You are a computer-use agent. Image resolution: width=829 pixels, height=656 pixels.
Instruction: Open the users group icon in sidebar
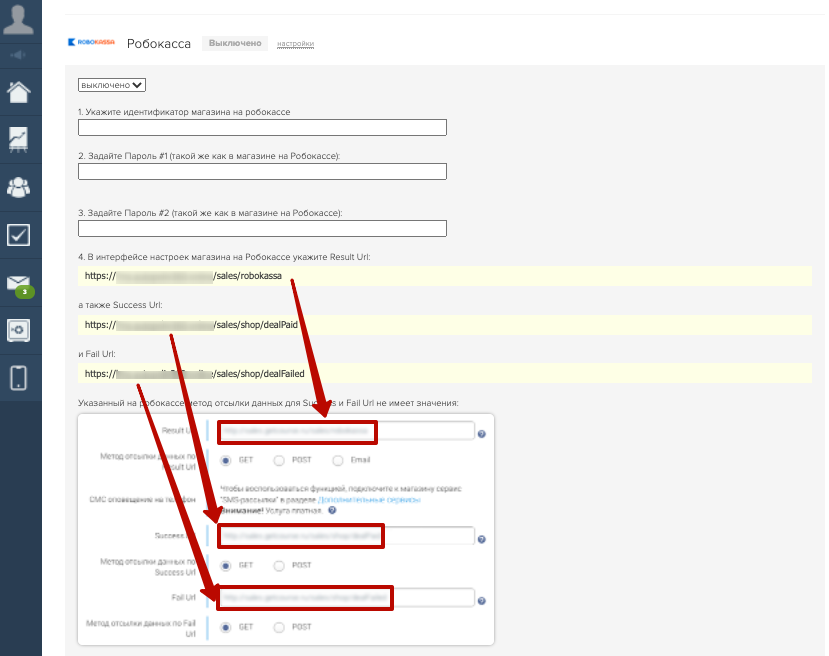coord(20,187)
